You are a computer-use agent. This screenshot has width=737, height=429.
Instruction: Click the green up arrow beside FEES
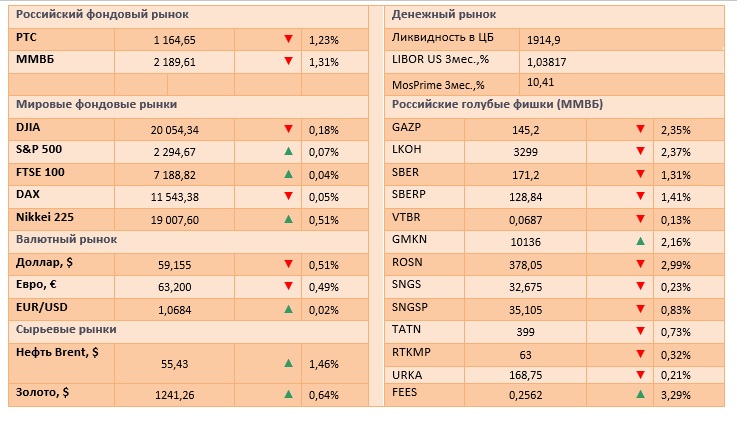pyautogui.click(x=639, y=395)
